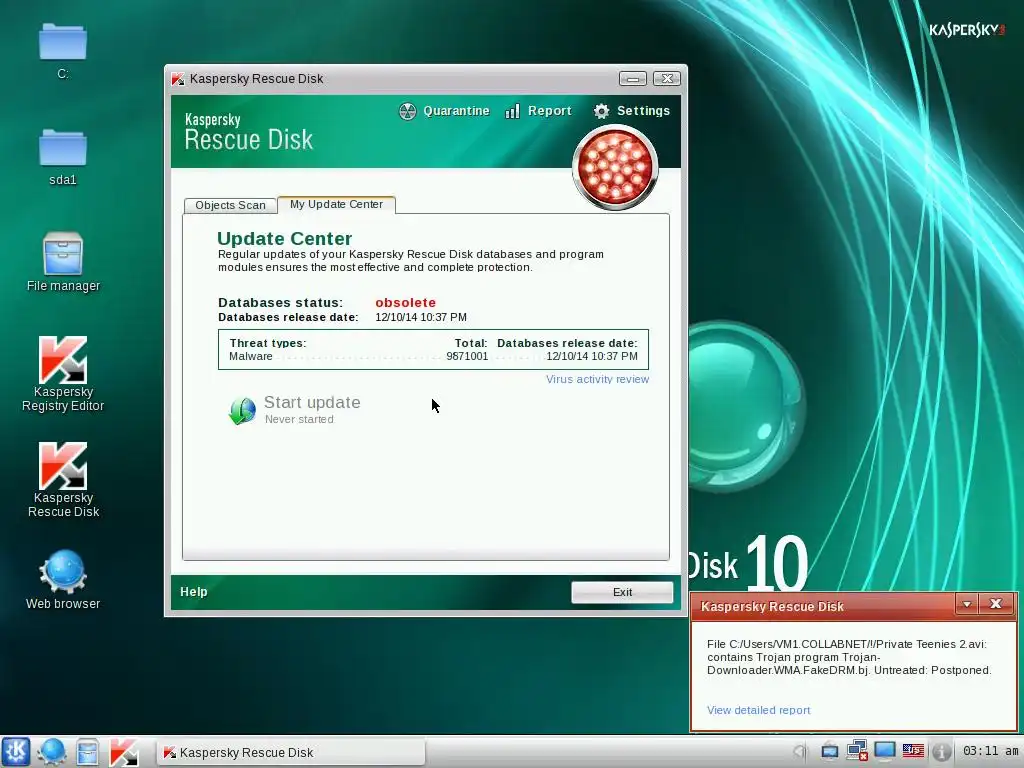Open the Report section
The height and width of the screenshot is (768, 1024).
coord(539,111)
